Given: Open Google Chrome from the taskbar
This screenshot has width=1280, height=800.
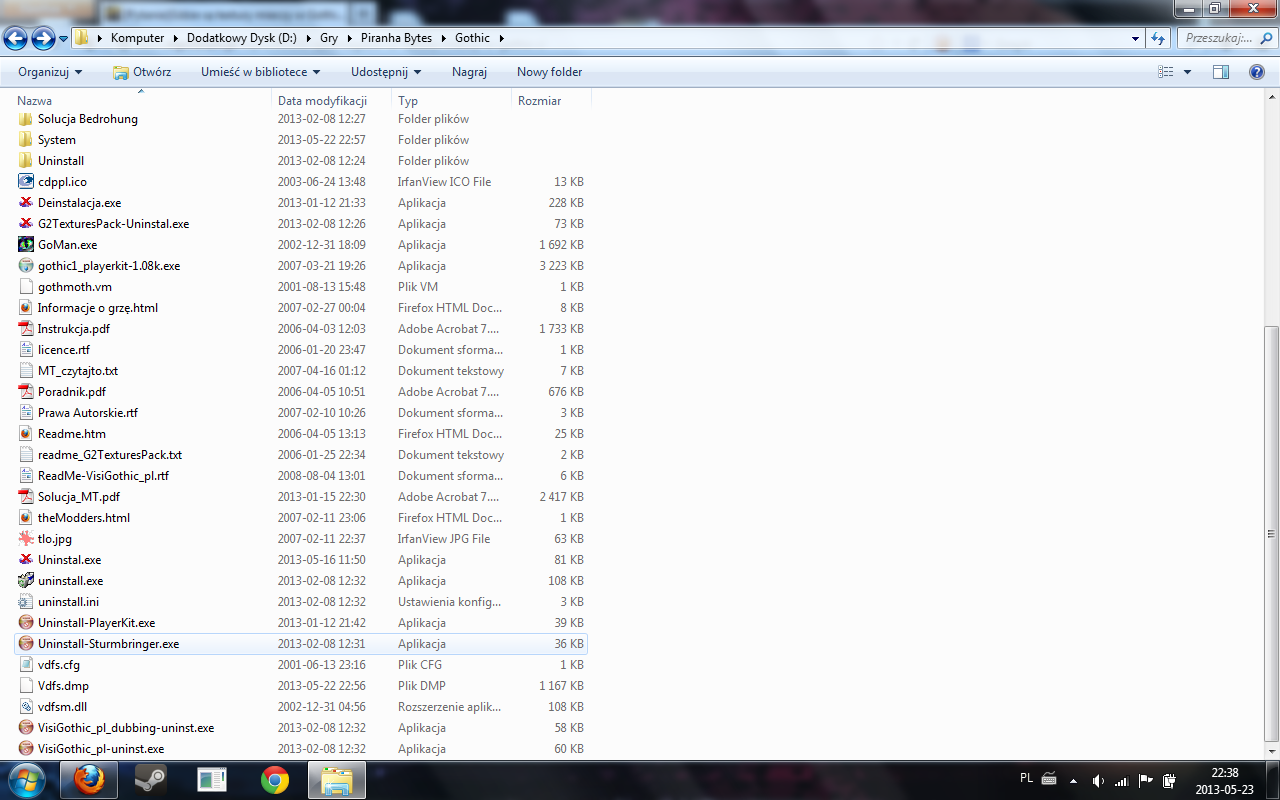Looking at the screenshot, I should pyautogui.click(x=275, y=780).
